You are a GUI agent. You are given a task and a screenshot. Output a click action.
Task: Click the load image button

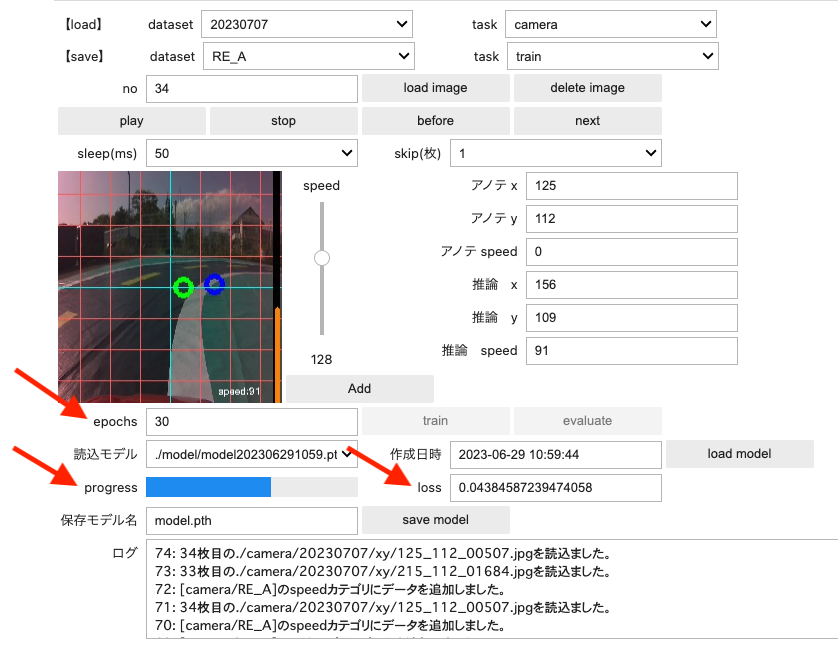436,88
